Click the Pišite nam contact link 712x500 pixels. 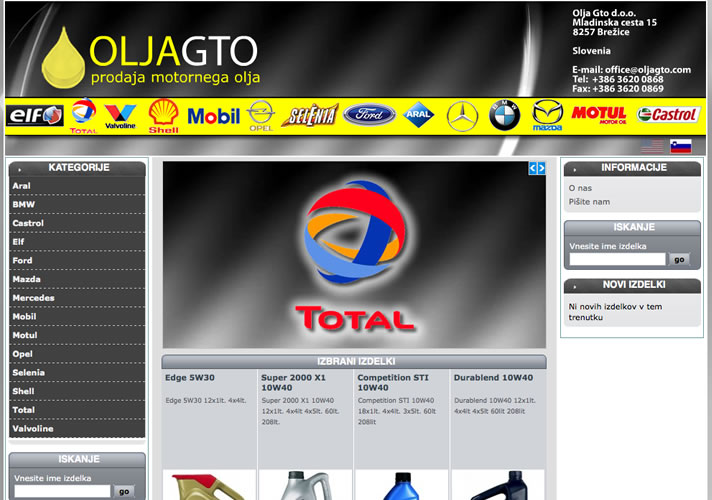[x=589, y=201]
